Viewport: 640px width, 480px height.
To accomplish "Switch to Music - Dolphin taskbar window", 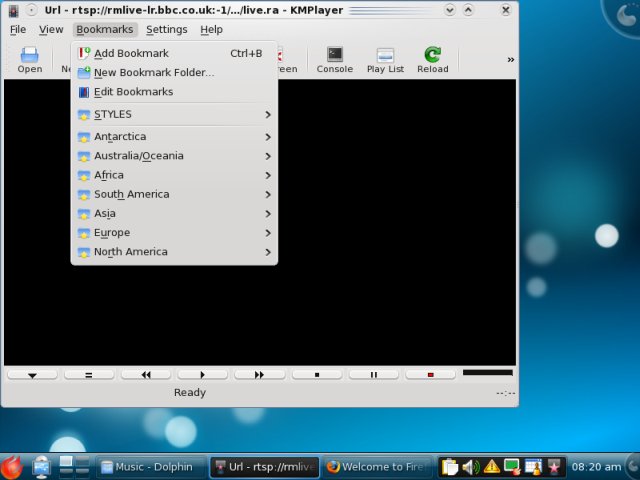I will (150, 467).
